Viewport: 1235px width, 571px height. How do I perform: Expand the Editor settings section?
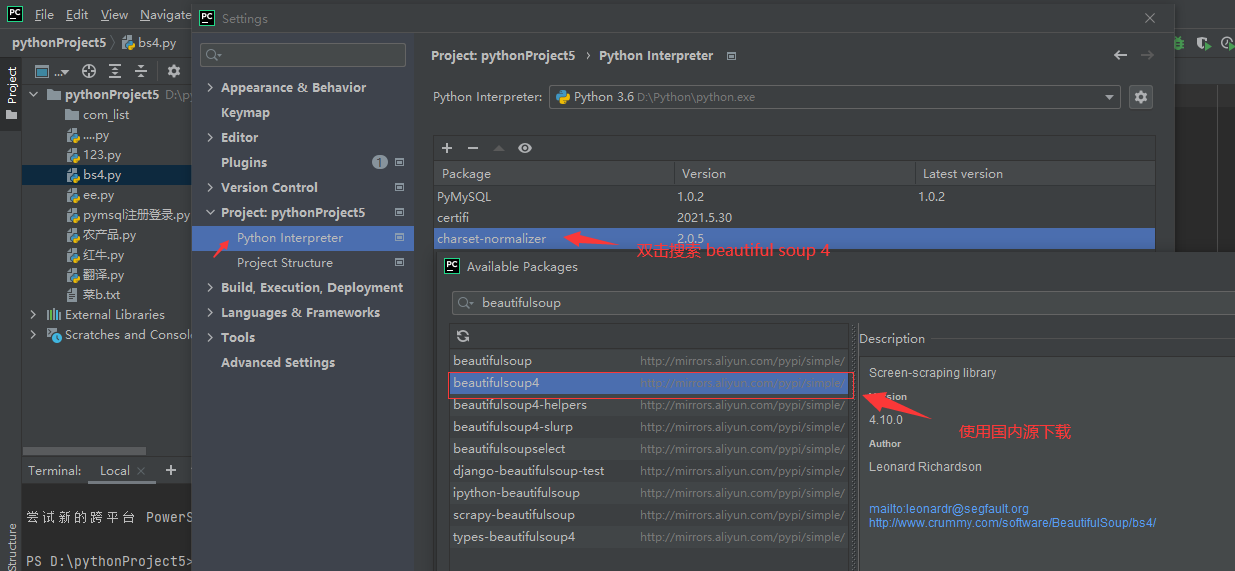210,137
